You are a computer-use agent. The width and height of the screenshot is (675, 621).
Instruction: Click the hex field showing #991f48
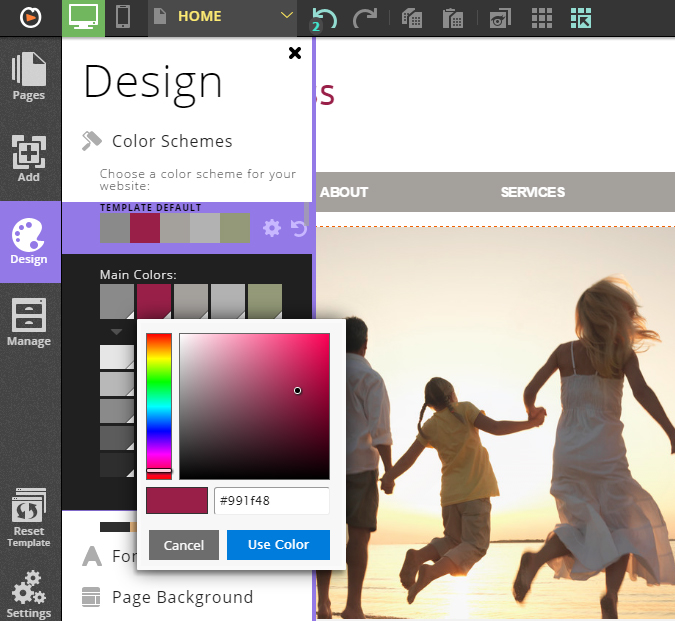coord(272,501)
